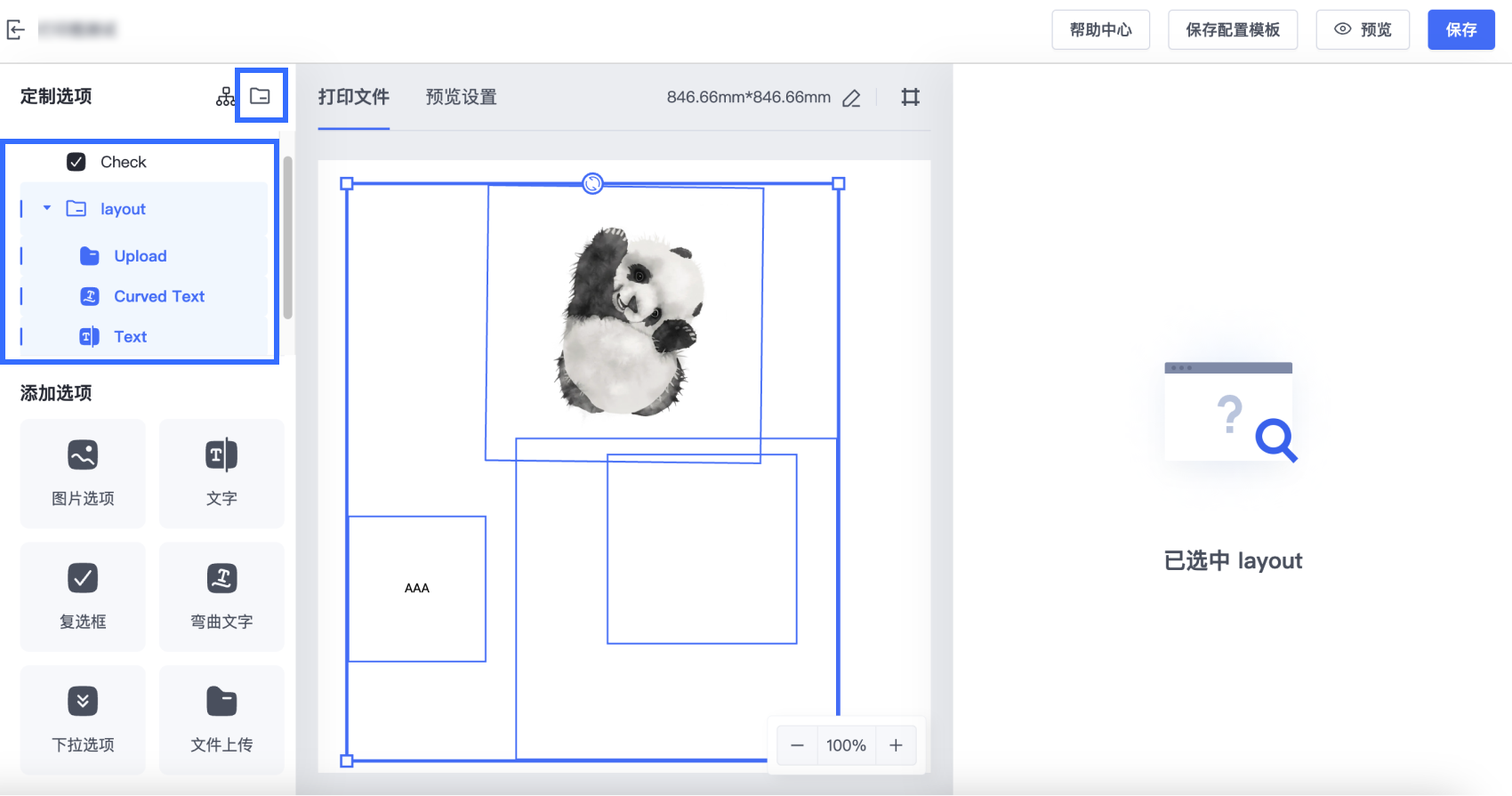Select the Check item label
This screenshot has height=796, width=1512.
[x=123, y=162]
